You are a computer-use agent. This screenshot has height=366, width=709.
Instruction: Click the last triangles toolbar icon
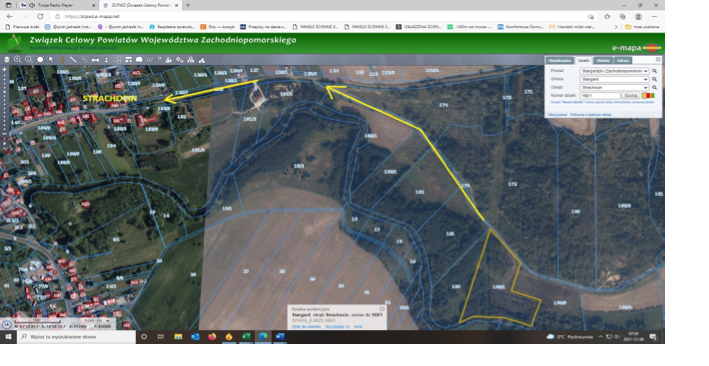click(202, 60)
